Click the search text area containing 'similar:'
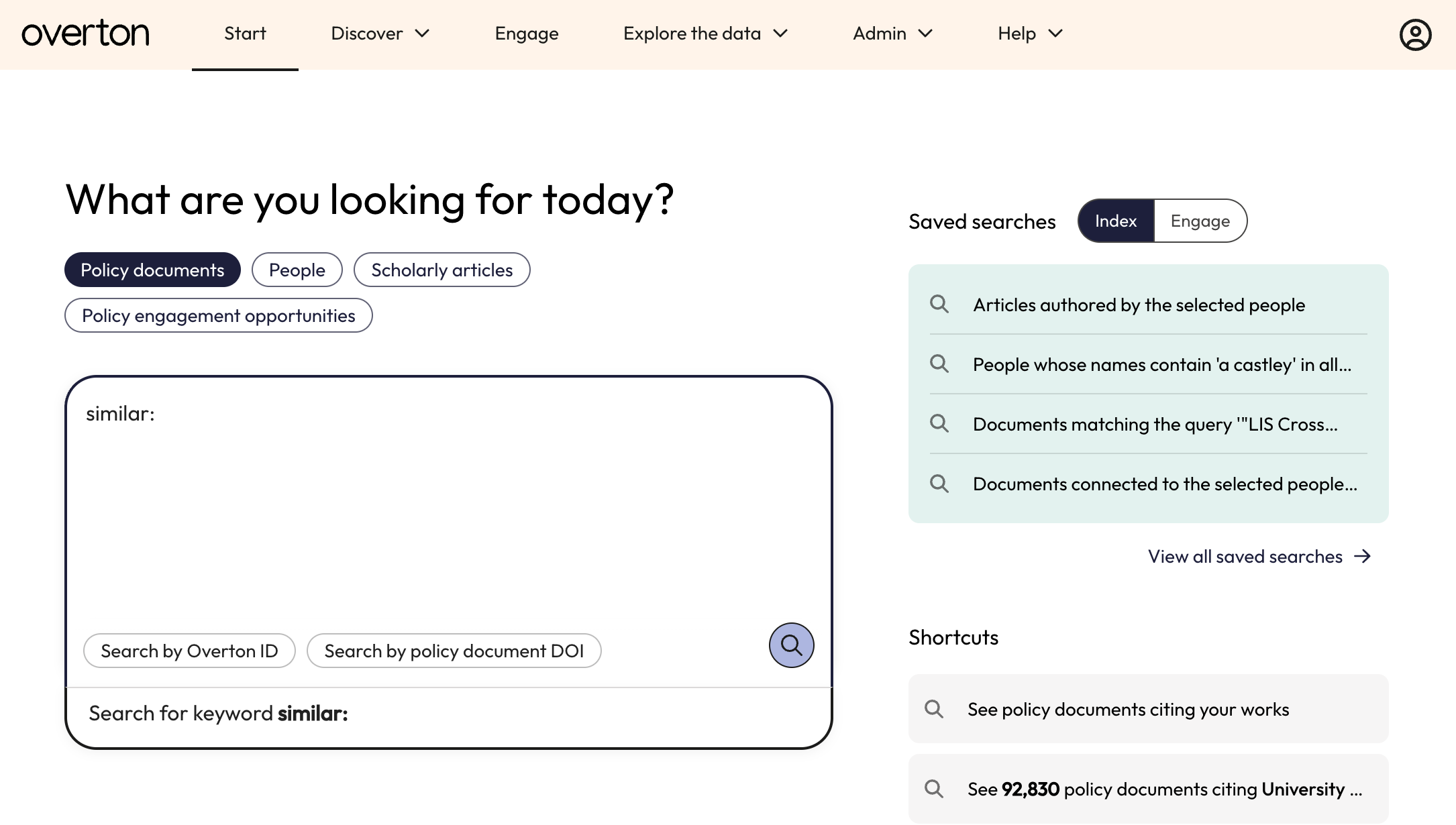The width and height of the screenshot is (1456, 825). coord(448,503)
